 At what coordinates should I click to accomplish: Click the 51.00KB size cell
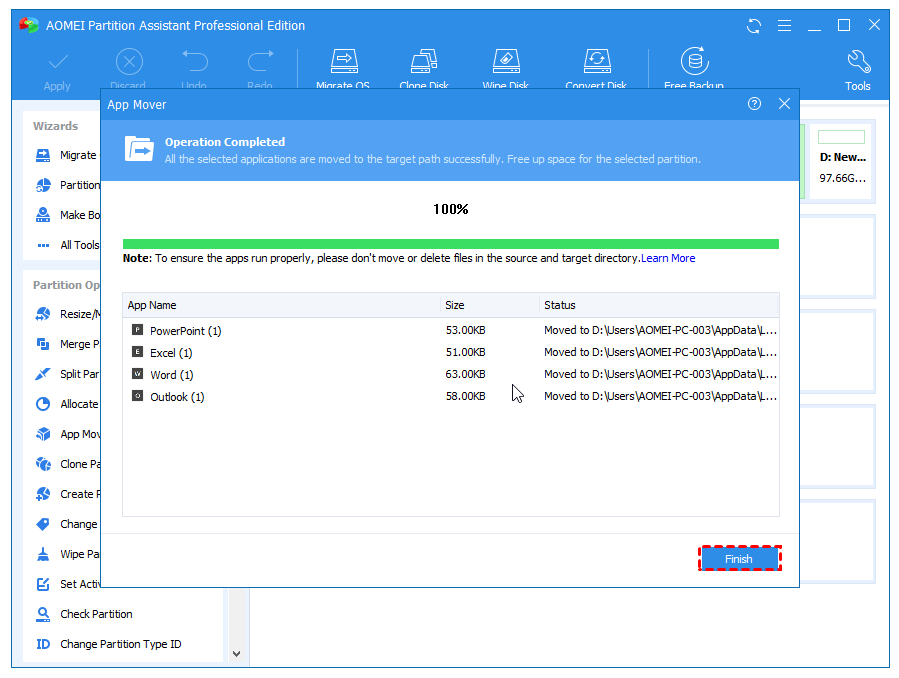pyautogui.click(x=466, y=352)
